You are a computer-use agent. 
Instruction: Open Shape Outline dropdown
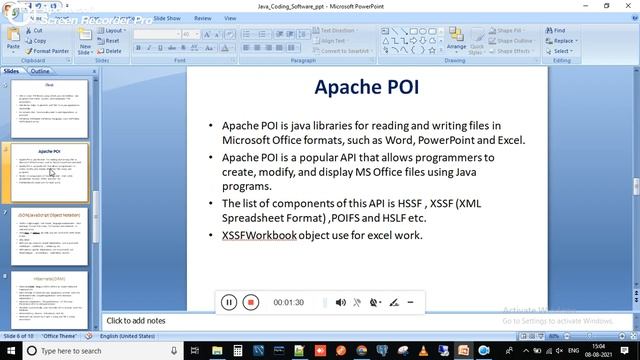pos(511,41)
